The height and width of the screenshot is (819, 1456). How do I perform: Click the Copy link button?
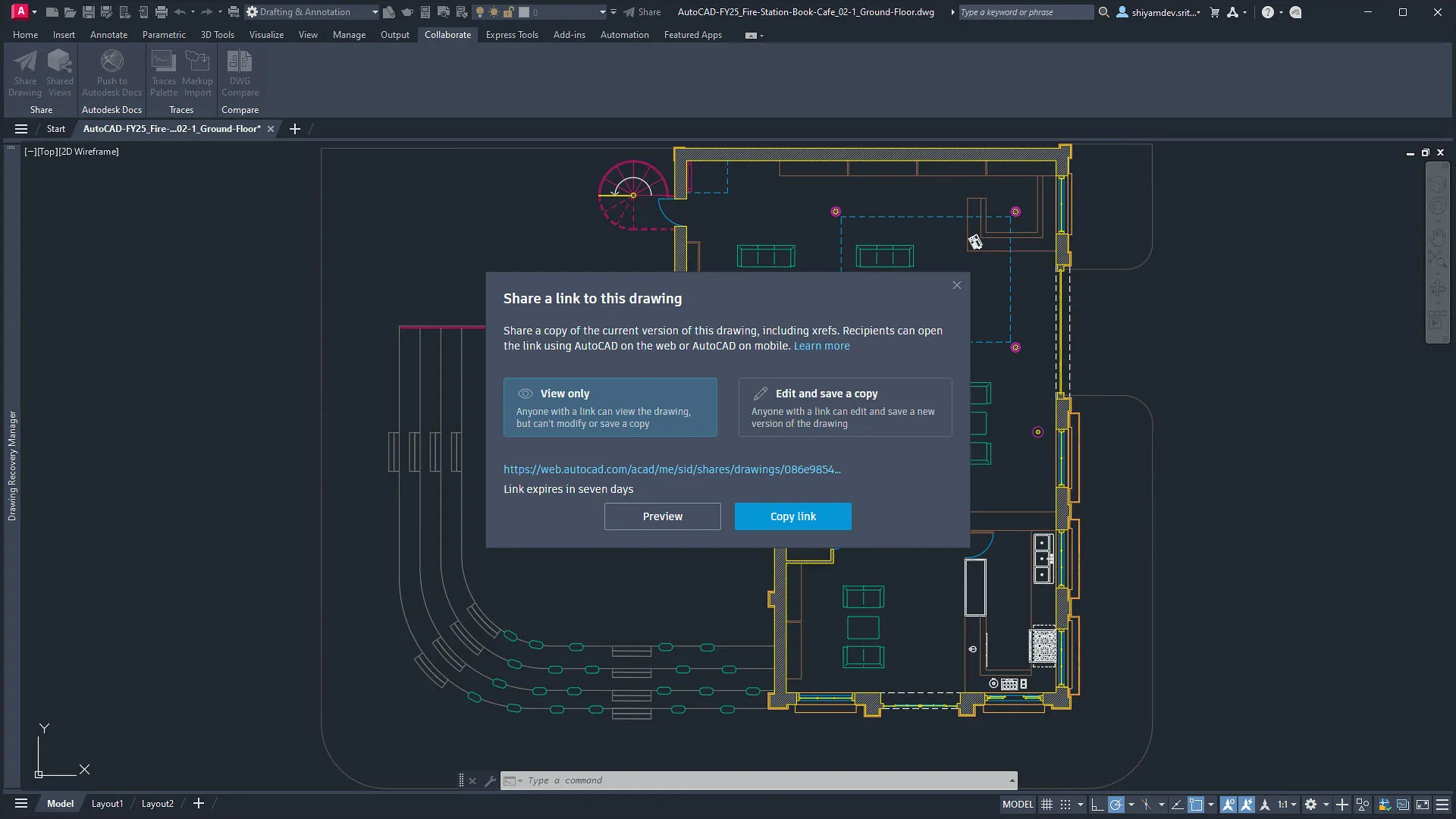click(792, 516)
